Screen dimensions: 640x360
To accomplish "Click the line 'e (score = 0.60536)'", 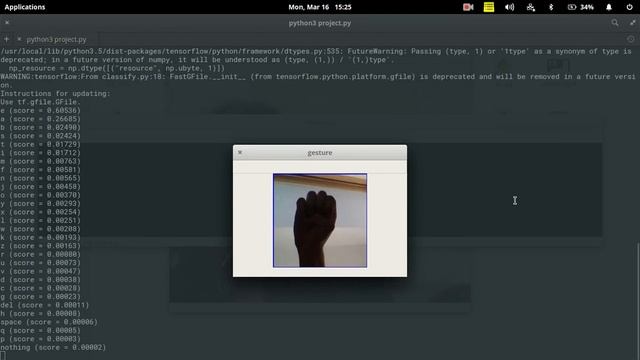I will pyautogui.click(x=40, y=111).
